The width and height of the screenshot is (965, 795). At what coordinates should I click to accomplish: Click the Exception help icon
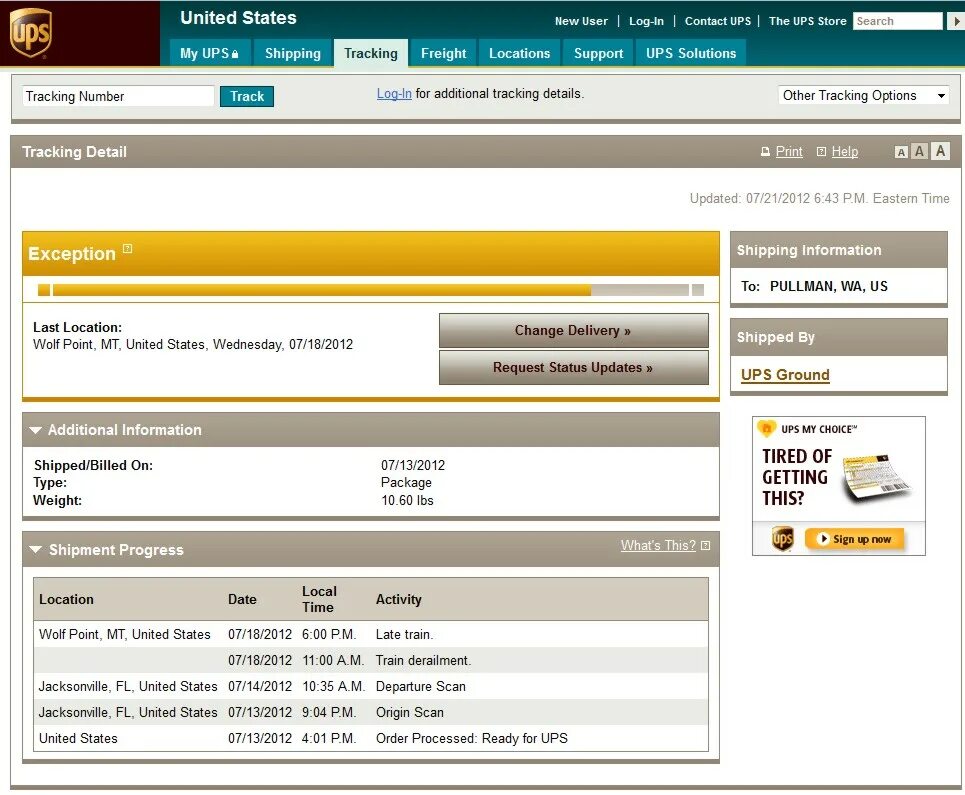click(127, 249)
